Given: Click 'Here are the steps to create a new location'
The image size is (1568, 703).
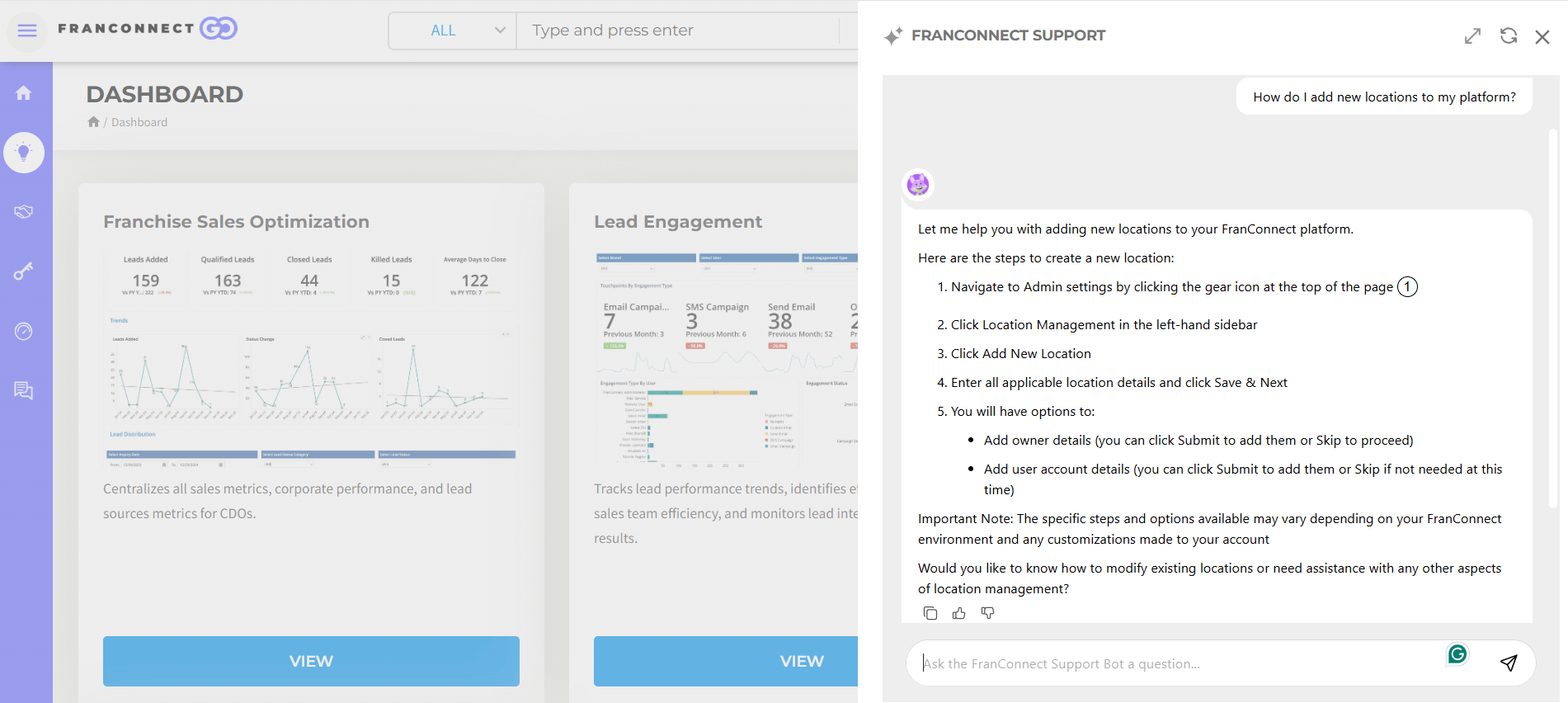Looking at the screenshot, I should click(1046, 258).
